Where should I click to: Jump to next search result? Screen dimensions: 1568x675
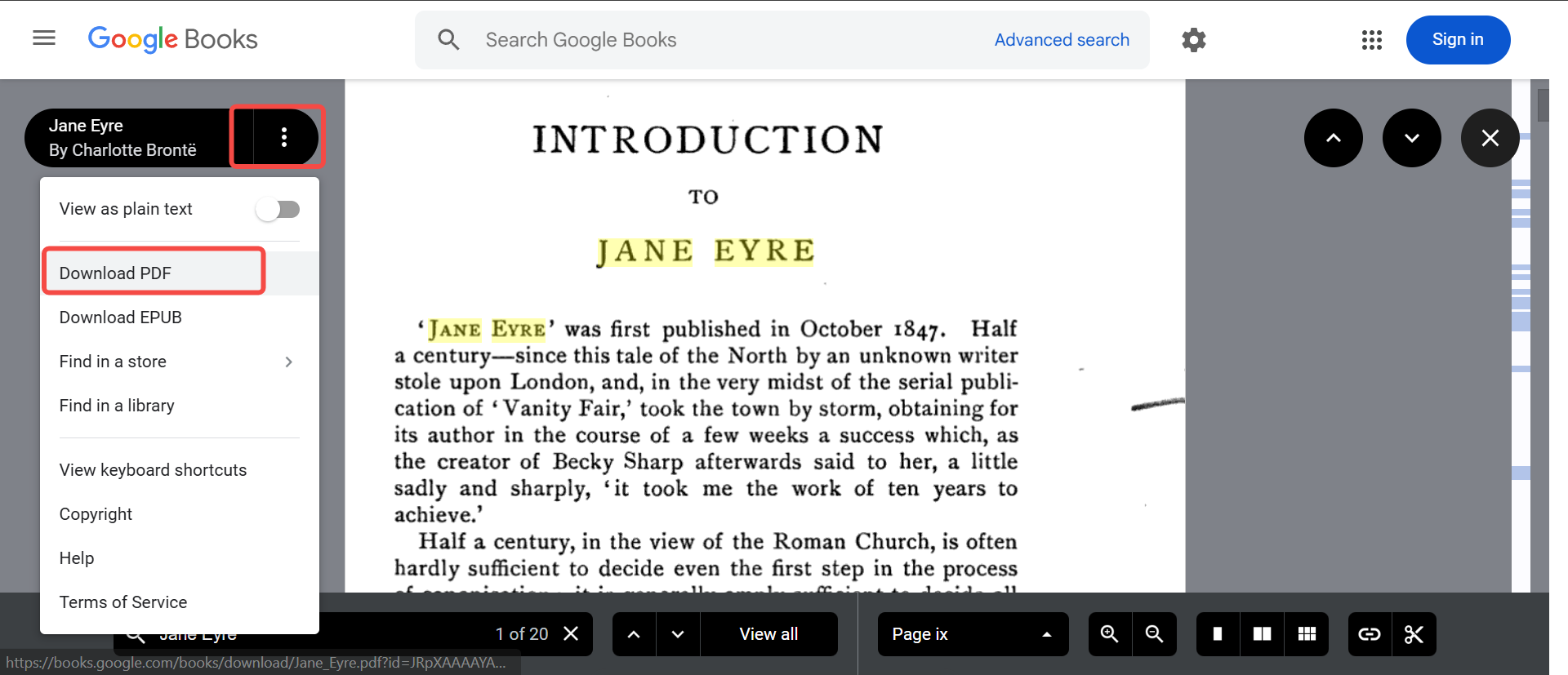(678, 634)
